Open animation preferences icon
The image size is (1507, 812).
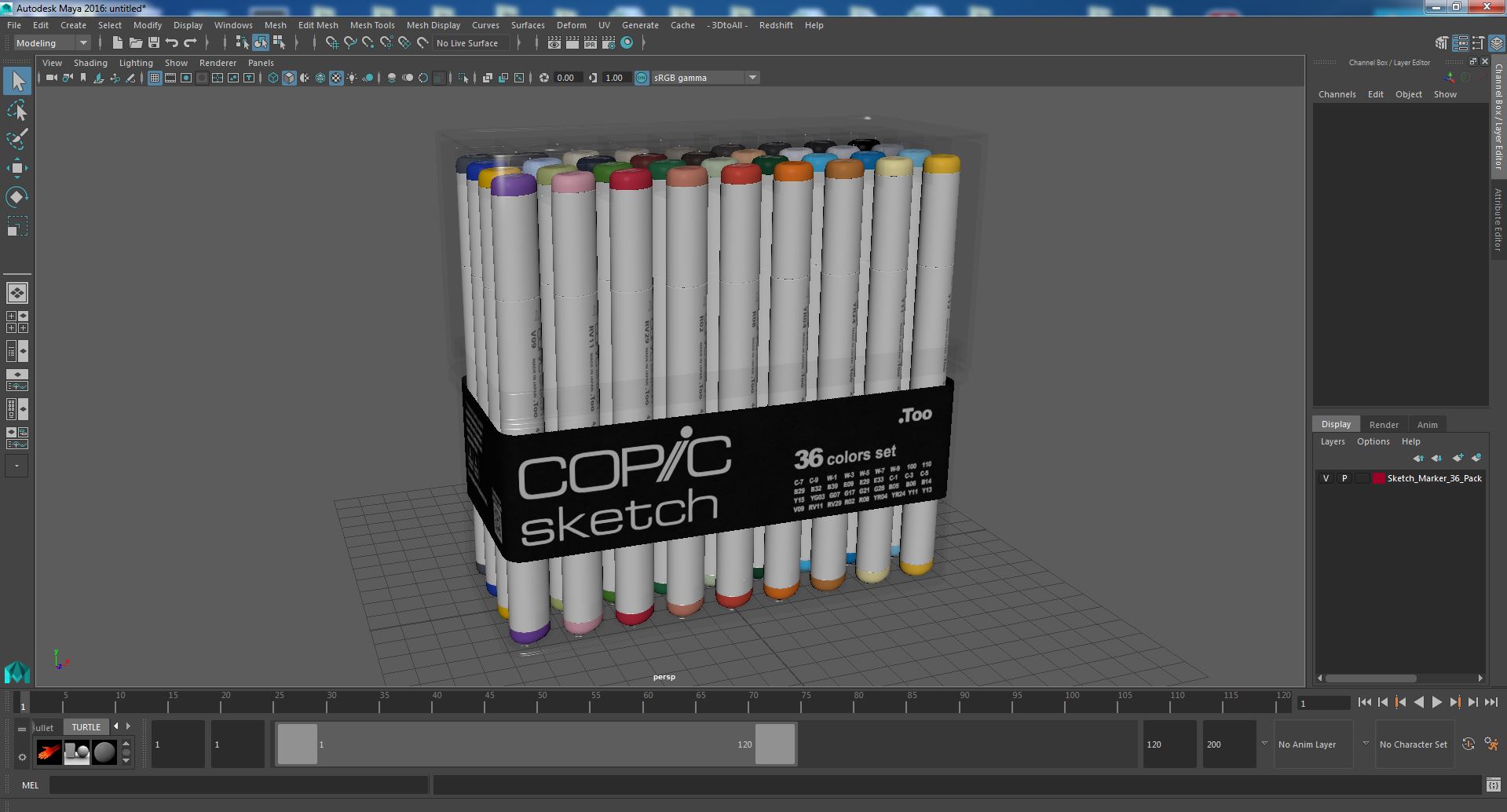click(1491, 744)
